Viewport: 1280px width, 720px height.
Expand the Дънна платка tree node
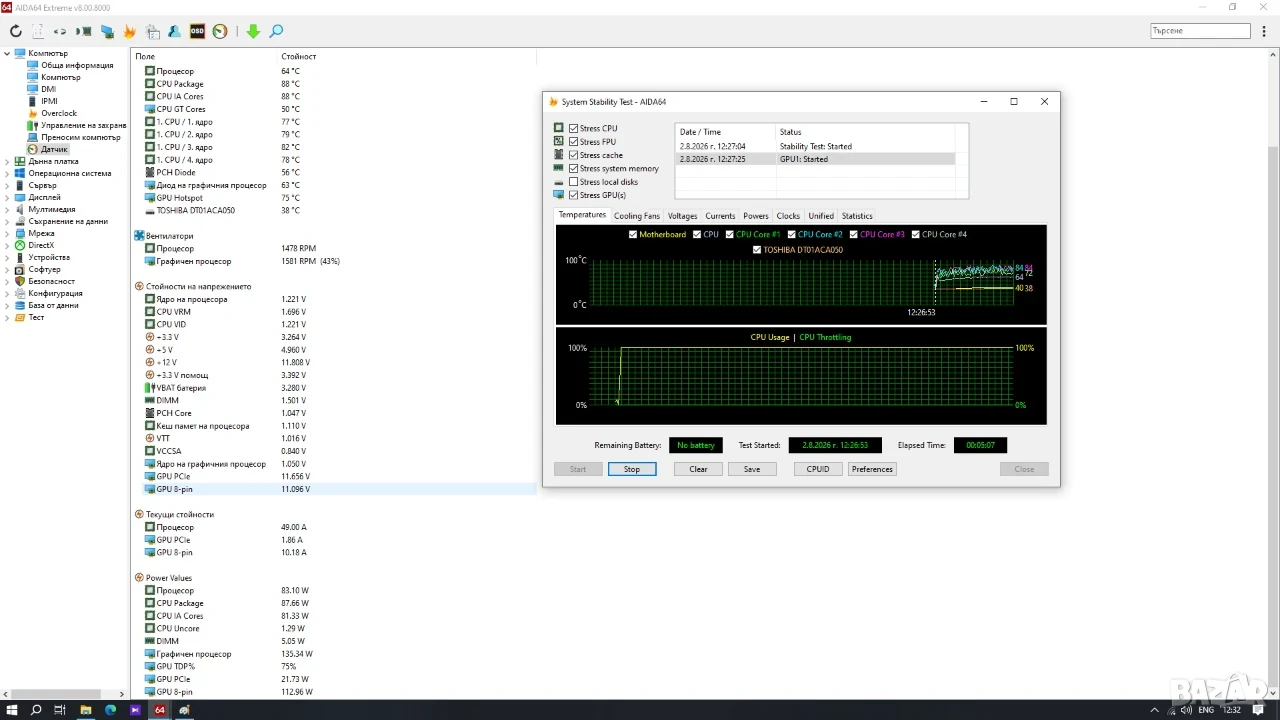pos(8,161)
